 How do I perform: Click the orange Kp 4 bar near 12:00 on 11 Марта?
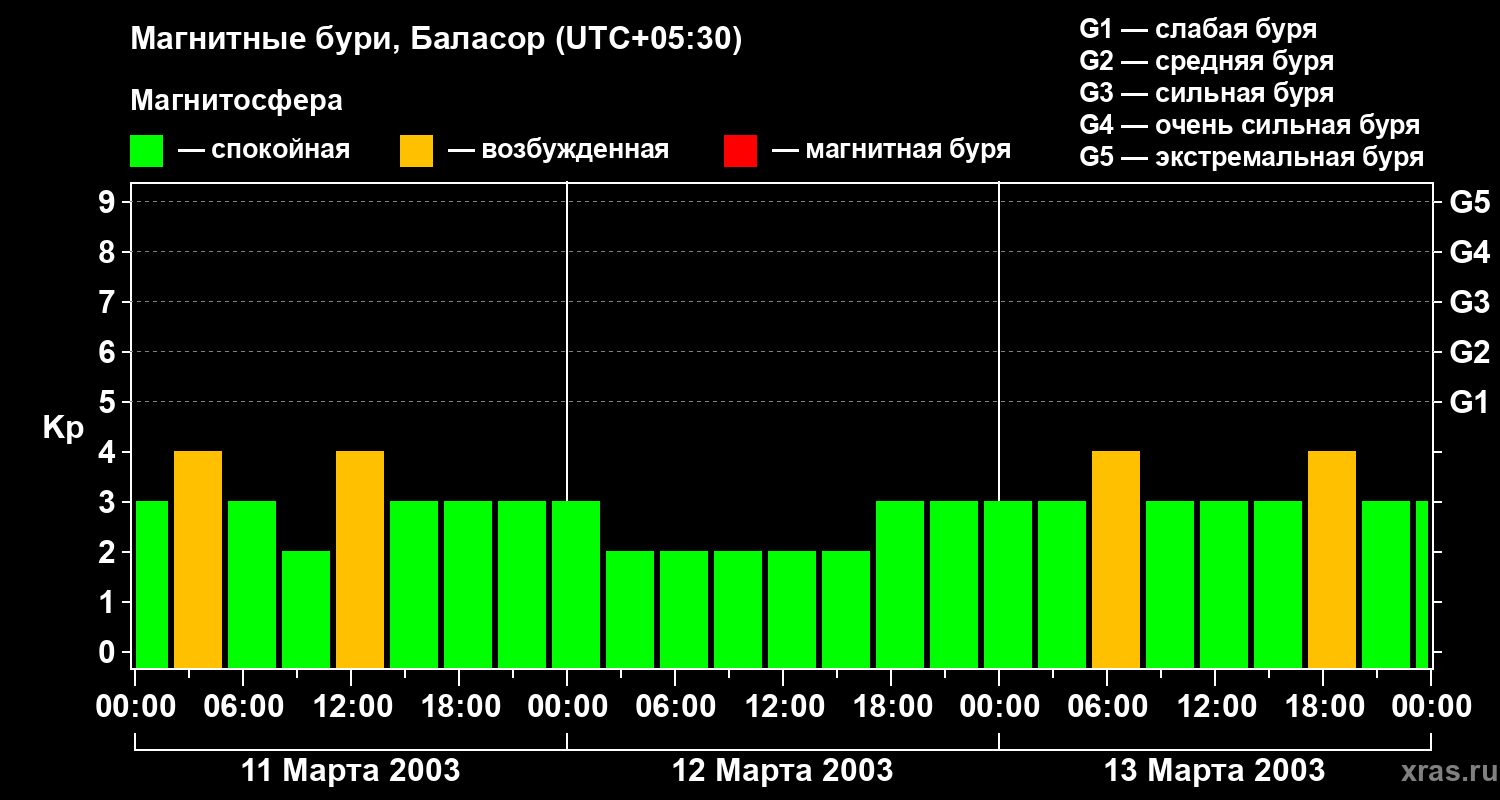pyautogui.click(x=360, y=560)
